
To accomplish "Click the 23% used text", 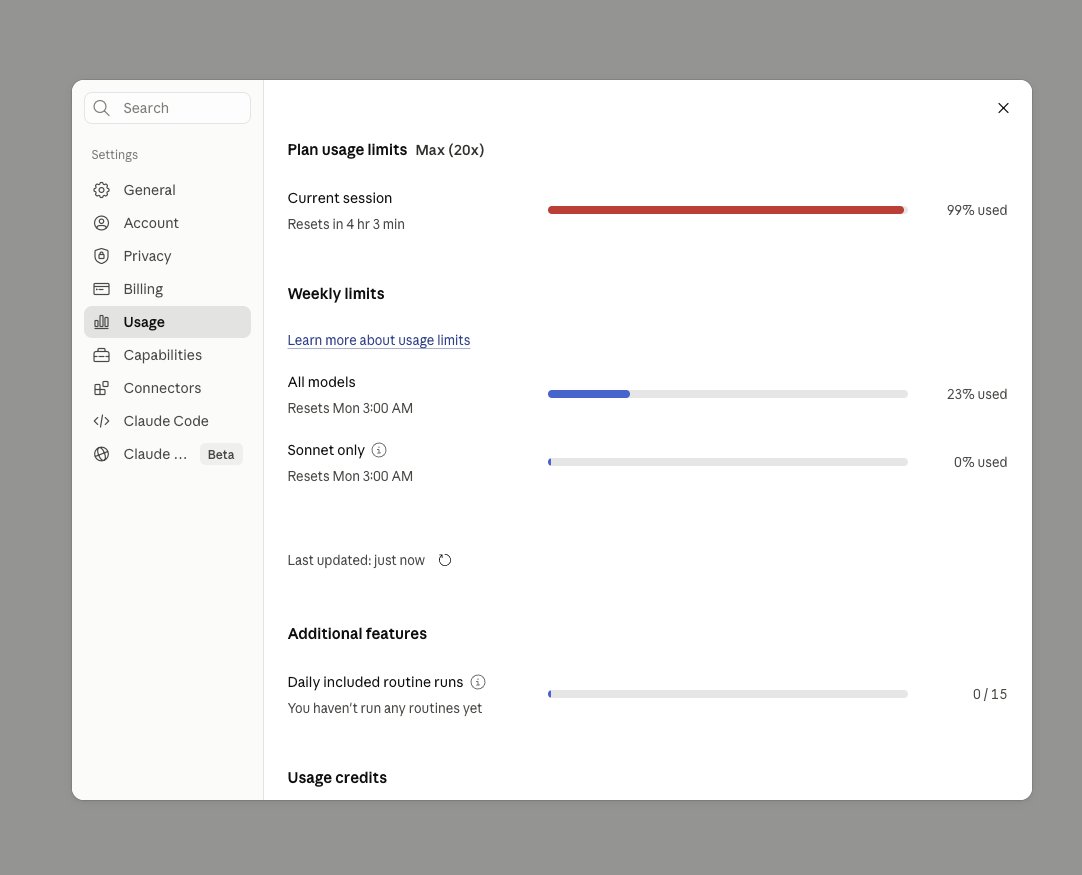I will click(x=976, y=394).
